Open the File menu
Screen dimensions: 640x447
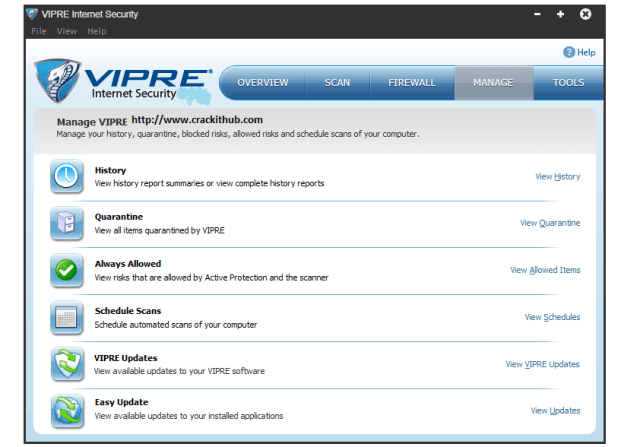39,31
